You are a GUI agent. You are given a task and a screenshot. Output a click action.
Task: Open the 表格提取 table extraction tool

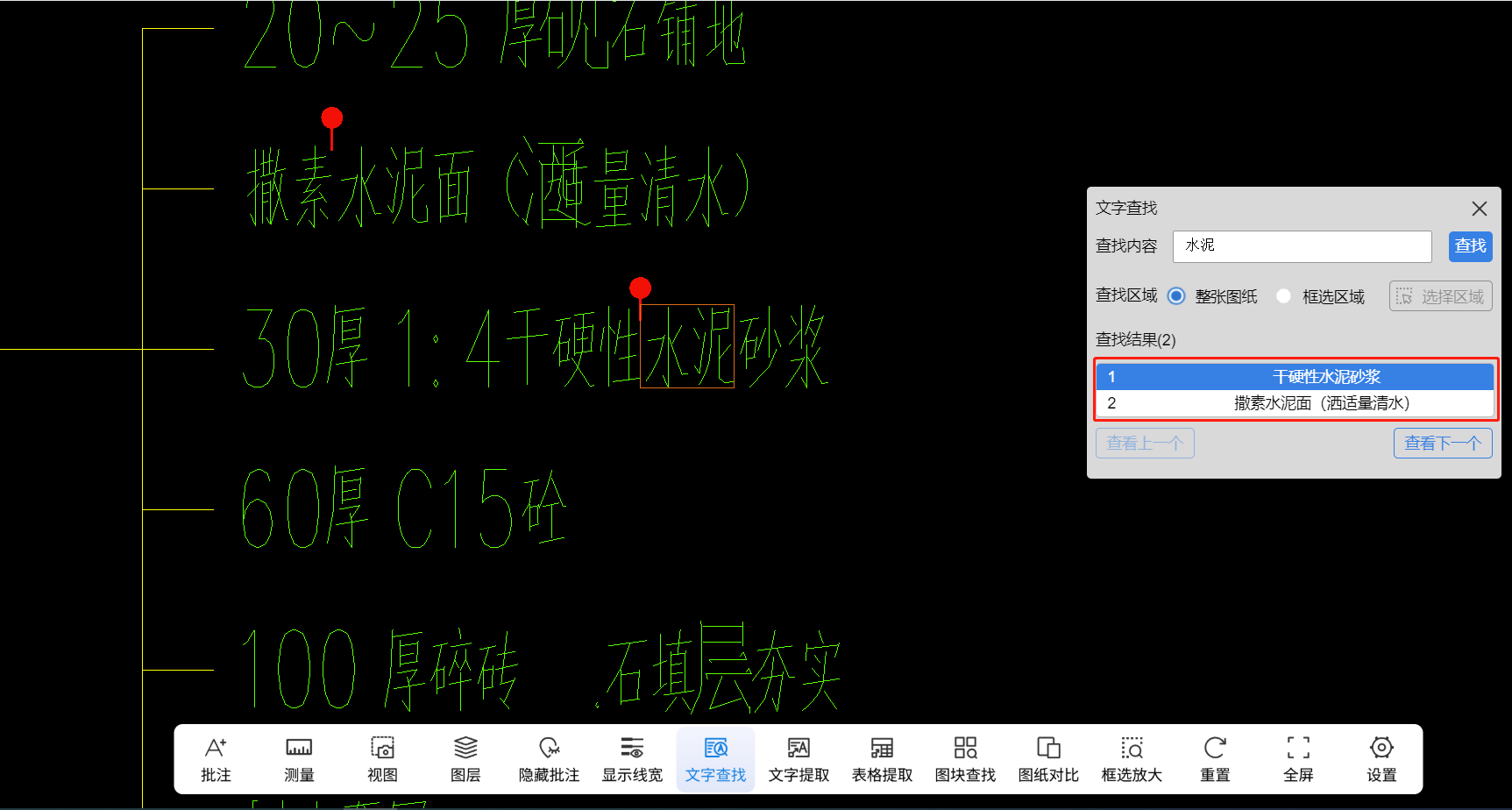(x=882, y=759)
